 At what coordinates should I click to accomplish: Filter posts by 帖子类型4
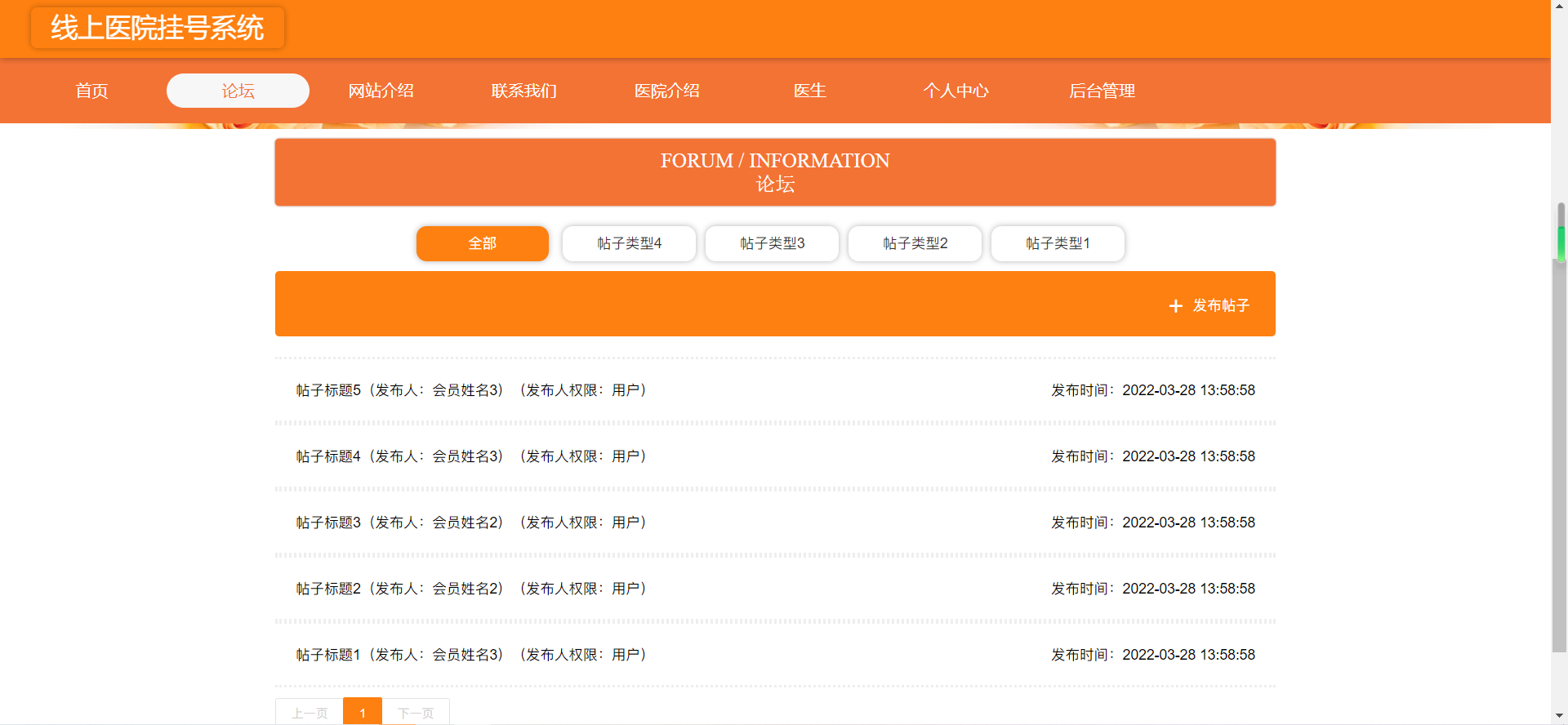click(629, 243)
